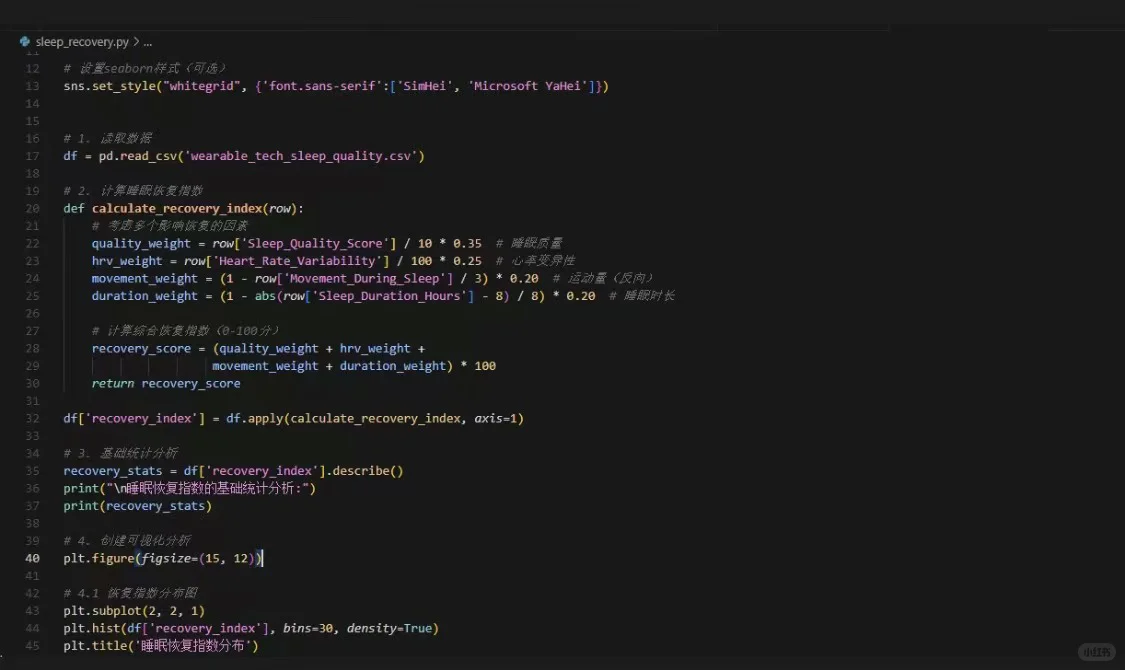1125x670 pixels.
Task: Click line number 20 in the gutter
Action: coord(32,209)
